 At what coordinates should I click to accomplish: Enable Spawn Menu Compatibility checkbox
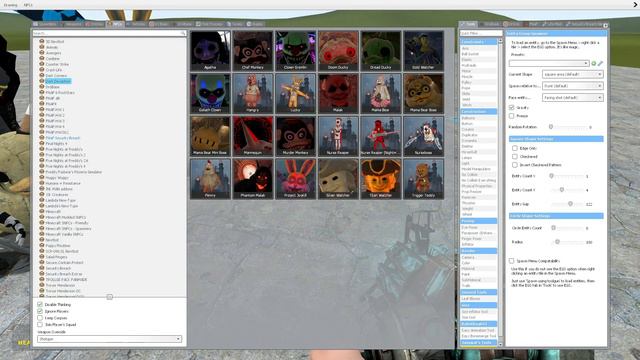pyautogui.click(x=511, y=260)
